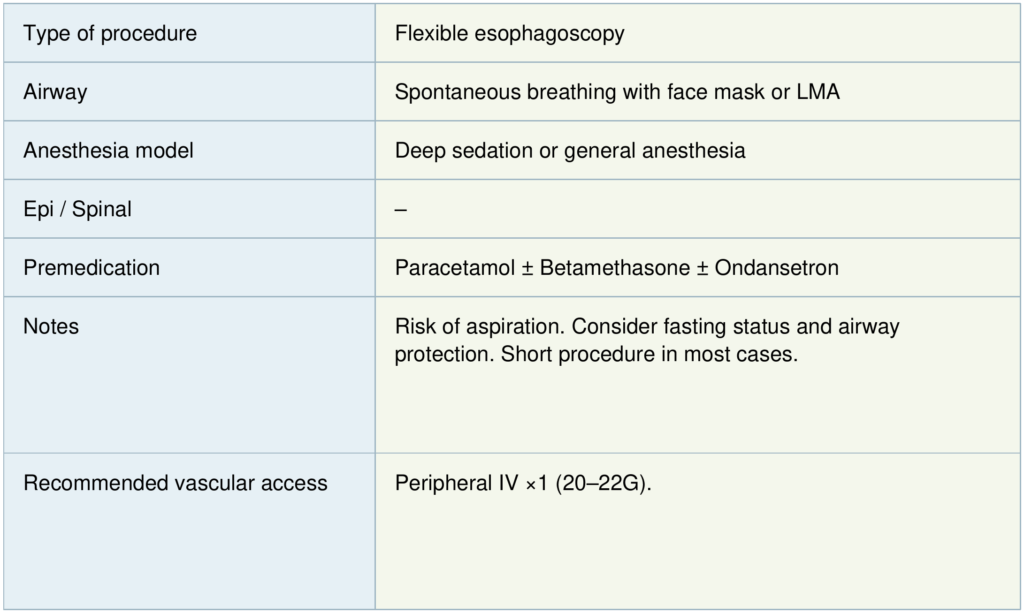Click the 'Epi / Spinal' label
1024x613 pixels.
click(x=77, y=210)
